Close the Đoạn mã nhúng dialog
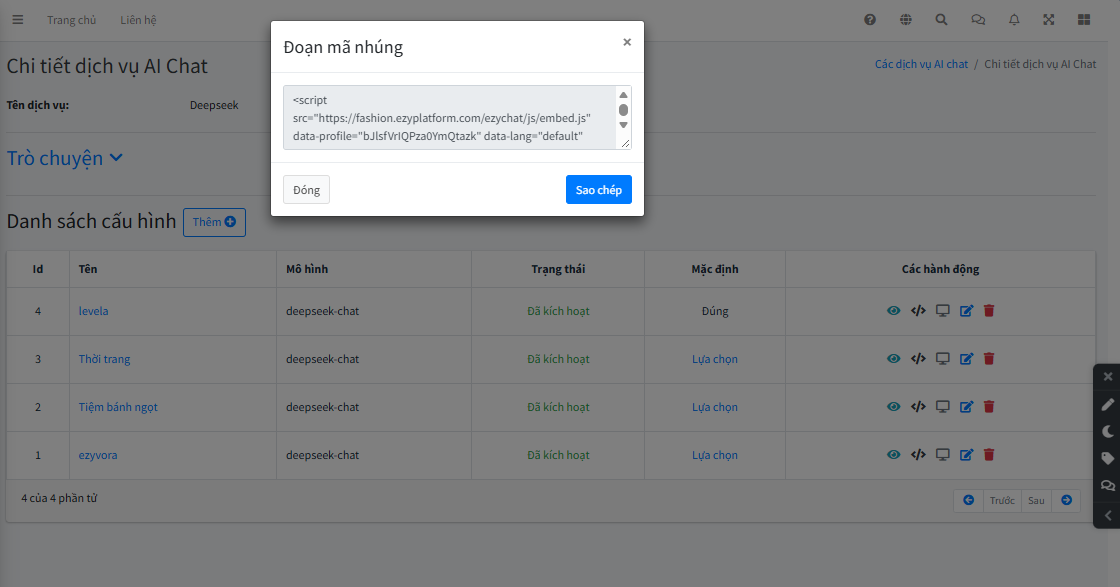The width and height of the screenshot is (1120, 587). coord(627,42)
